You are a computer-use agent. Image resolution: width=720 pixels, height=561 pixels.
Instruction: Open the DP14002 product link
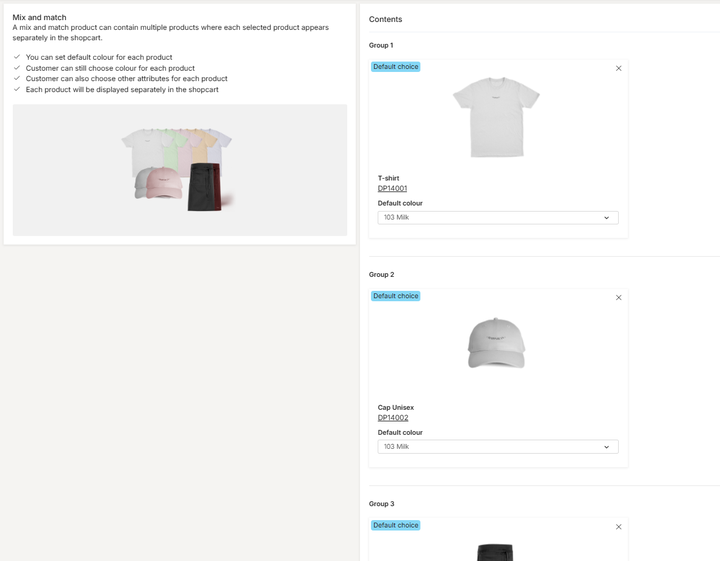(393, 418)
